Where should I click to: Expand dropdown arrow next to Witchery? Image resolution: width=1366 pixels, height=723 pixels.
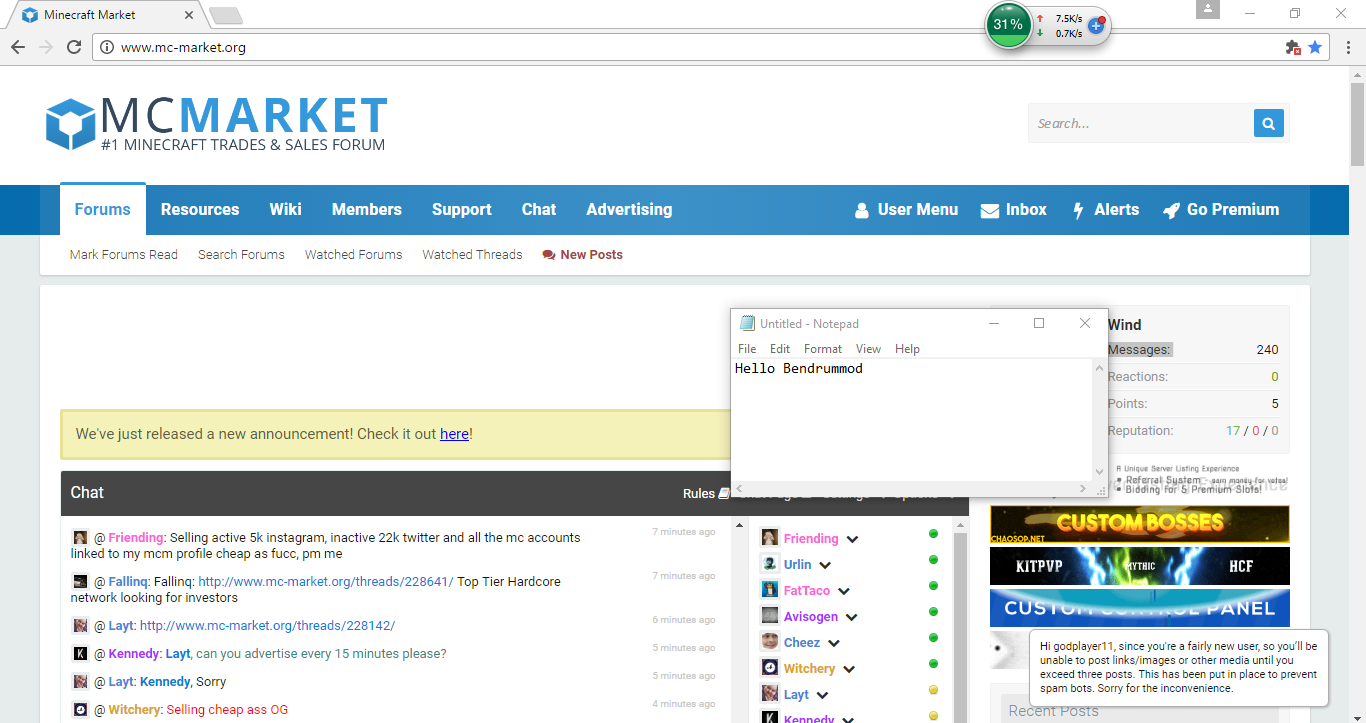pos(849,669)
